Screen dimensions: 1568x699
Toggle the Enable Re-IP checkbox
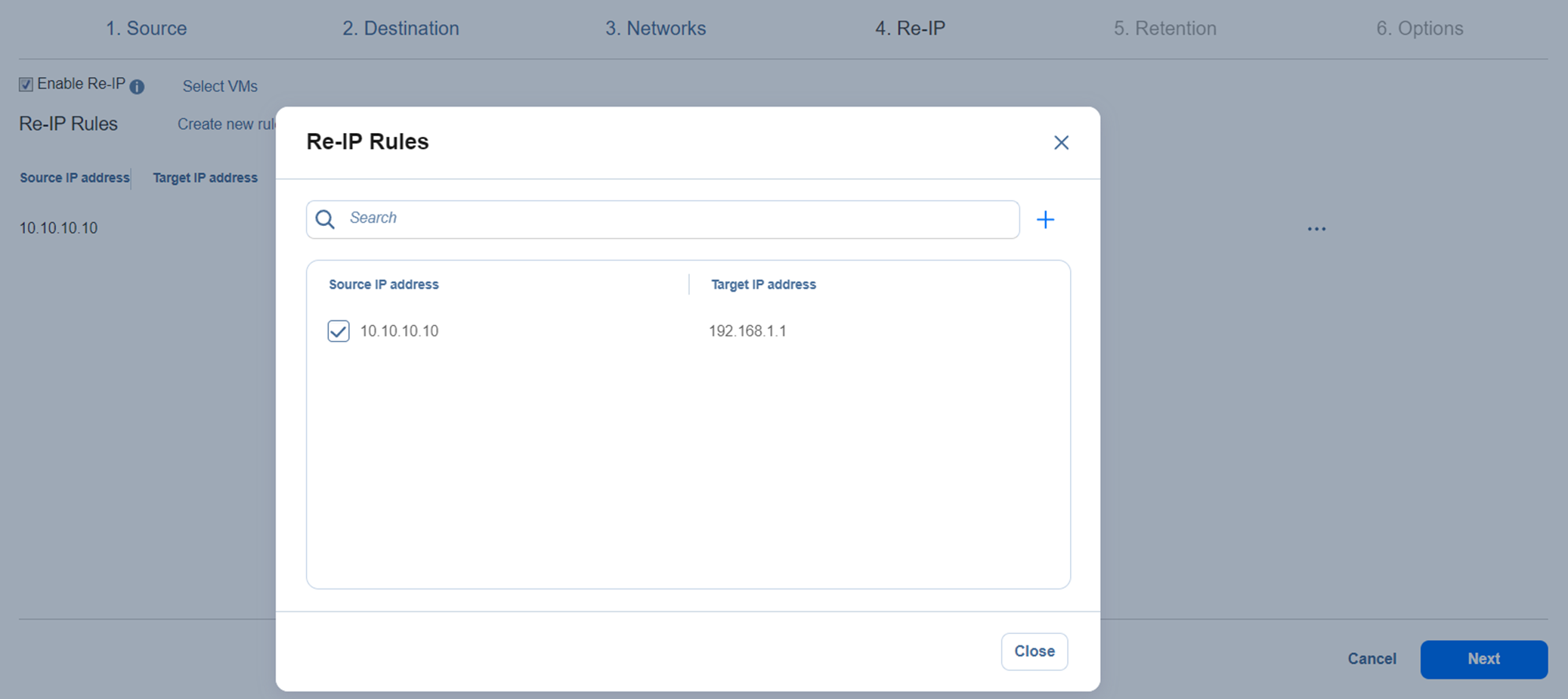26,85
